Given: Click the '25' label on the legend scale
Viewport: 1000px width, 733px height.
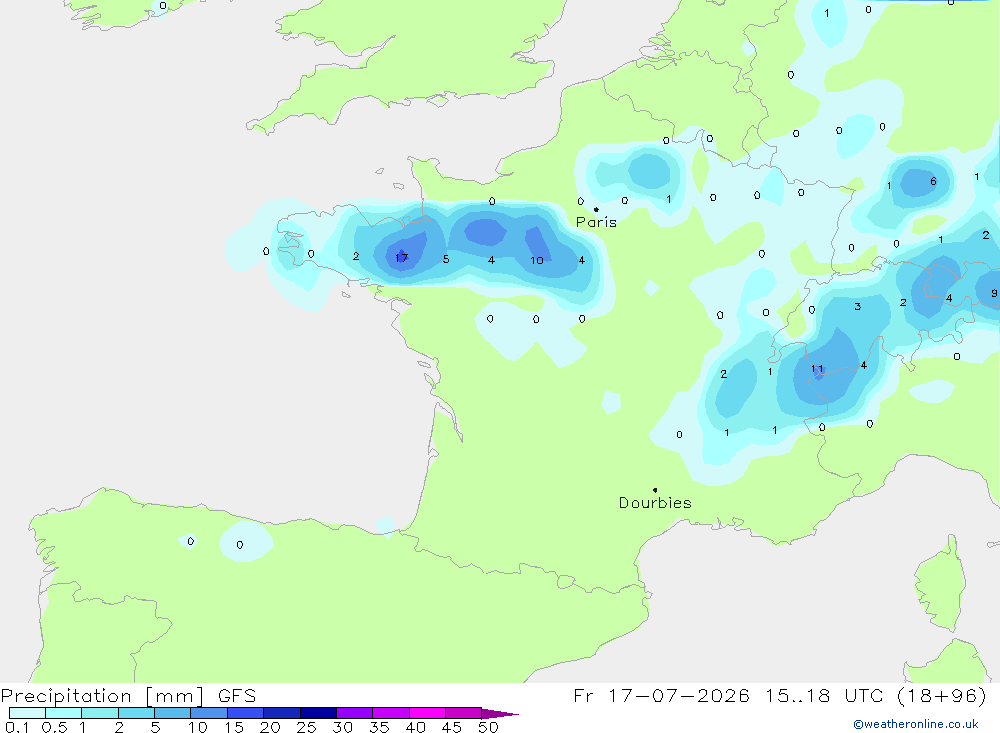Looking at the screenshot, I should tap(306, 727).
